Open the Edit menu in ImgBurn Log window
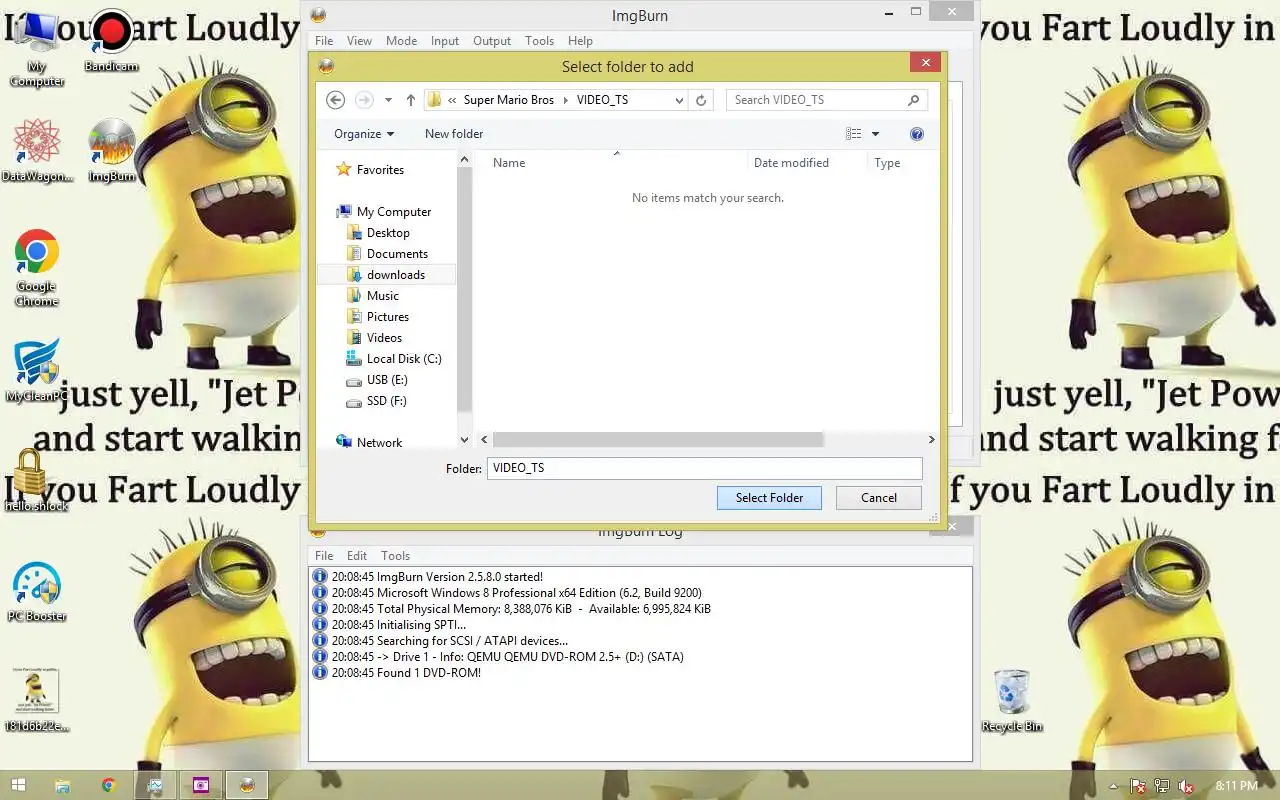Screen dimensions: 1280x800 357,556
